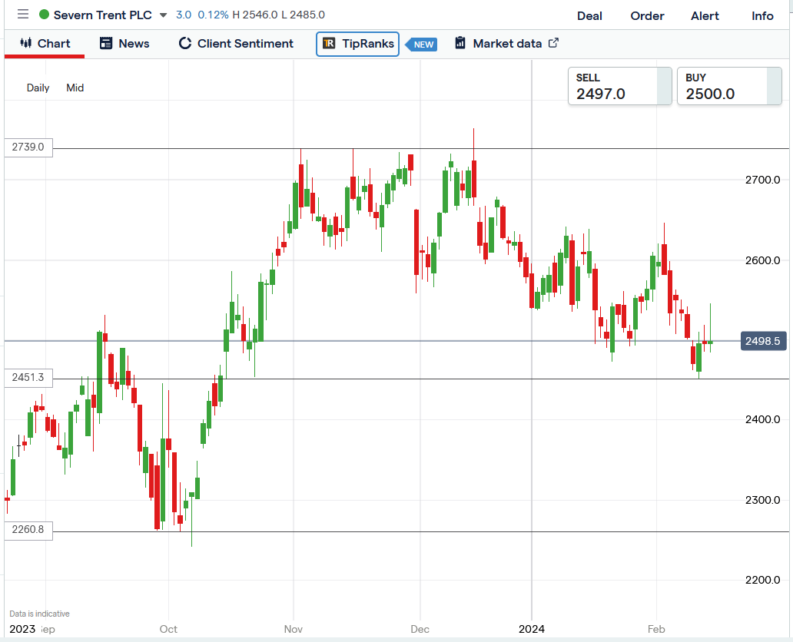The width and height of the screenshot is (793, 642).
Task: Click the external link icon after Market data
Action: point(553,43)
